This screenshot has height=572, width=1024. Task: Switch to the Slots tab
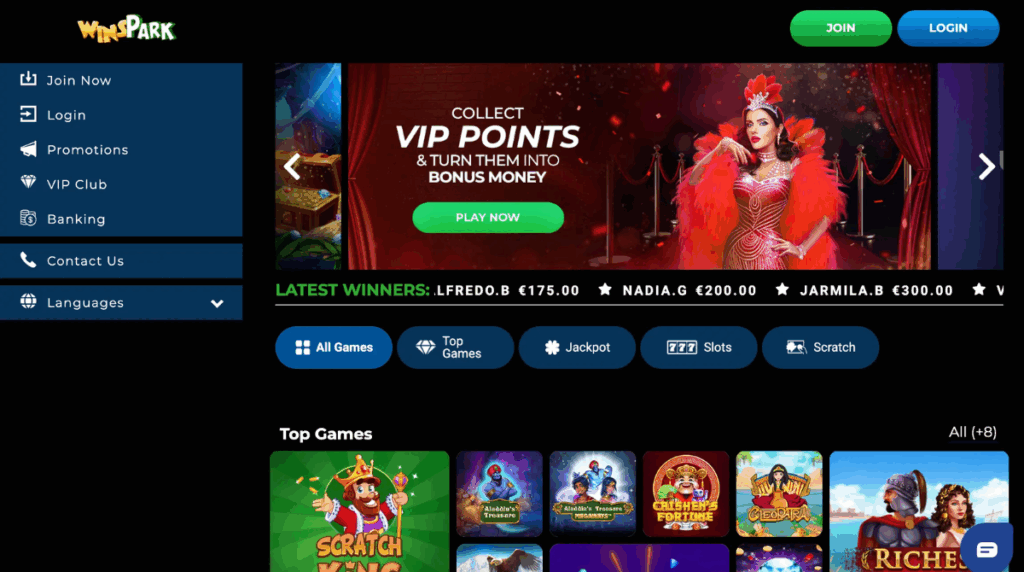tap(699, 347)
